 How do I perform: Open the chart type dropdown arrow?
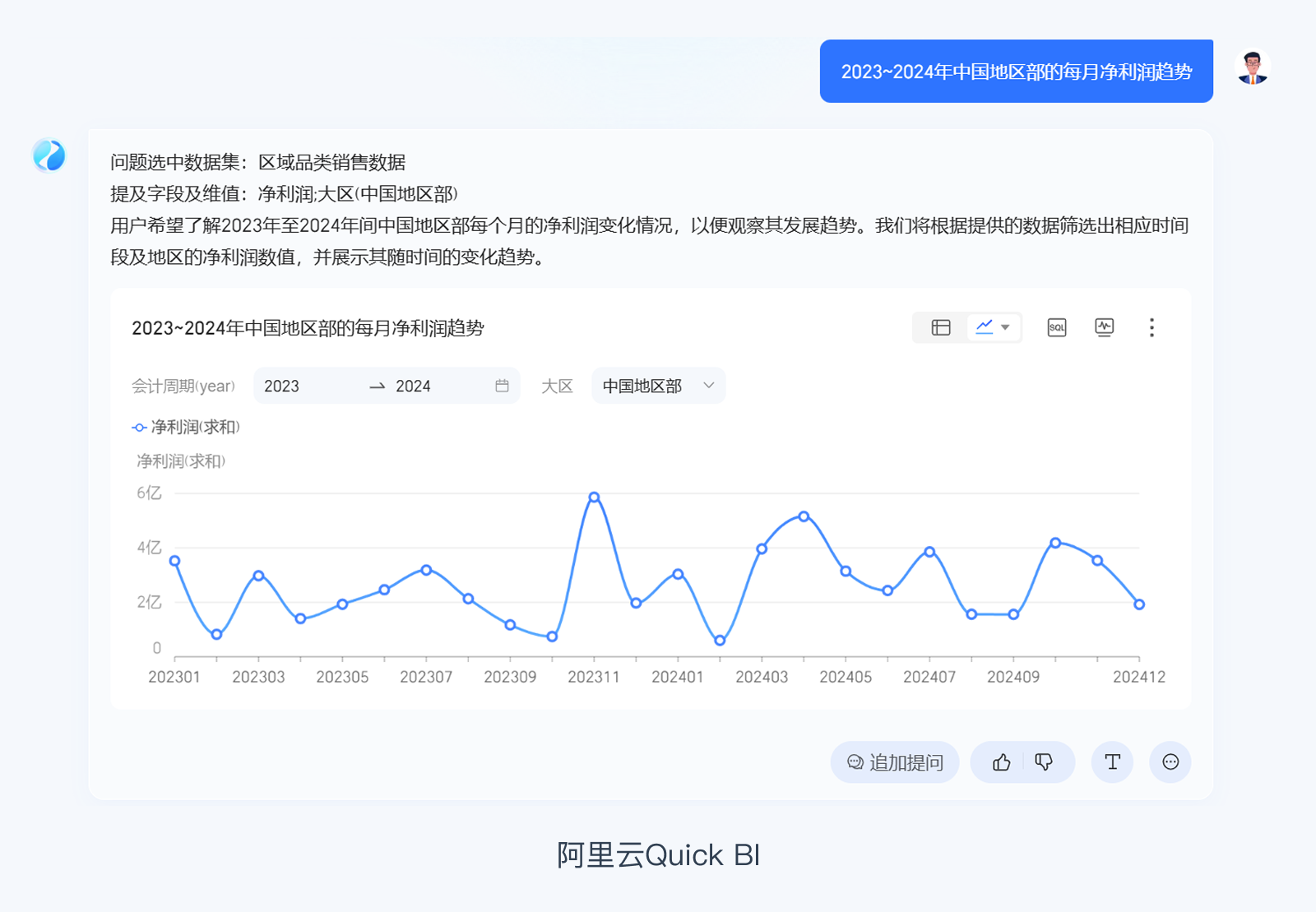point(1005,327)
